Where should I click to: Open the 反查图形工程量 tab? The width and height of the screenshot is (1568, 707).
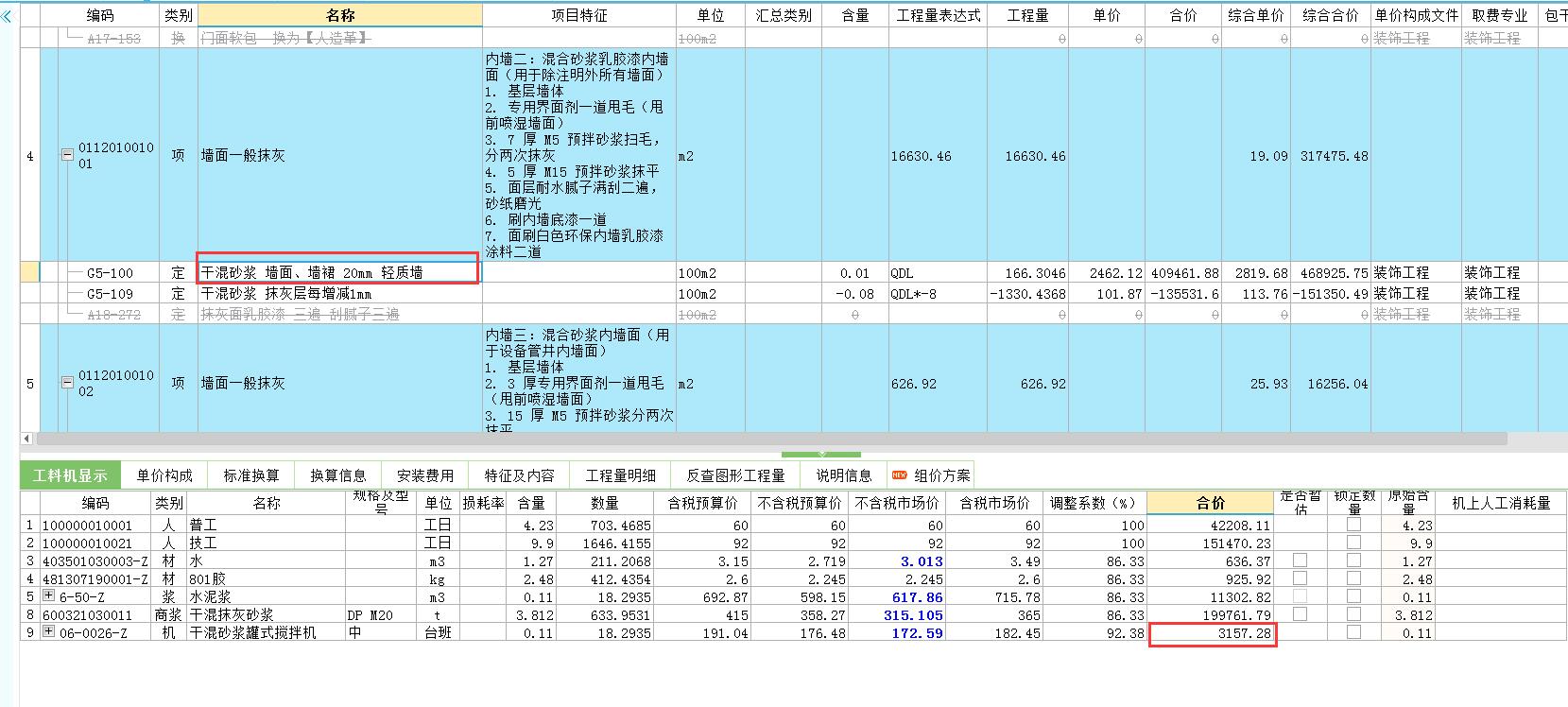[x=735, y=474]
